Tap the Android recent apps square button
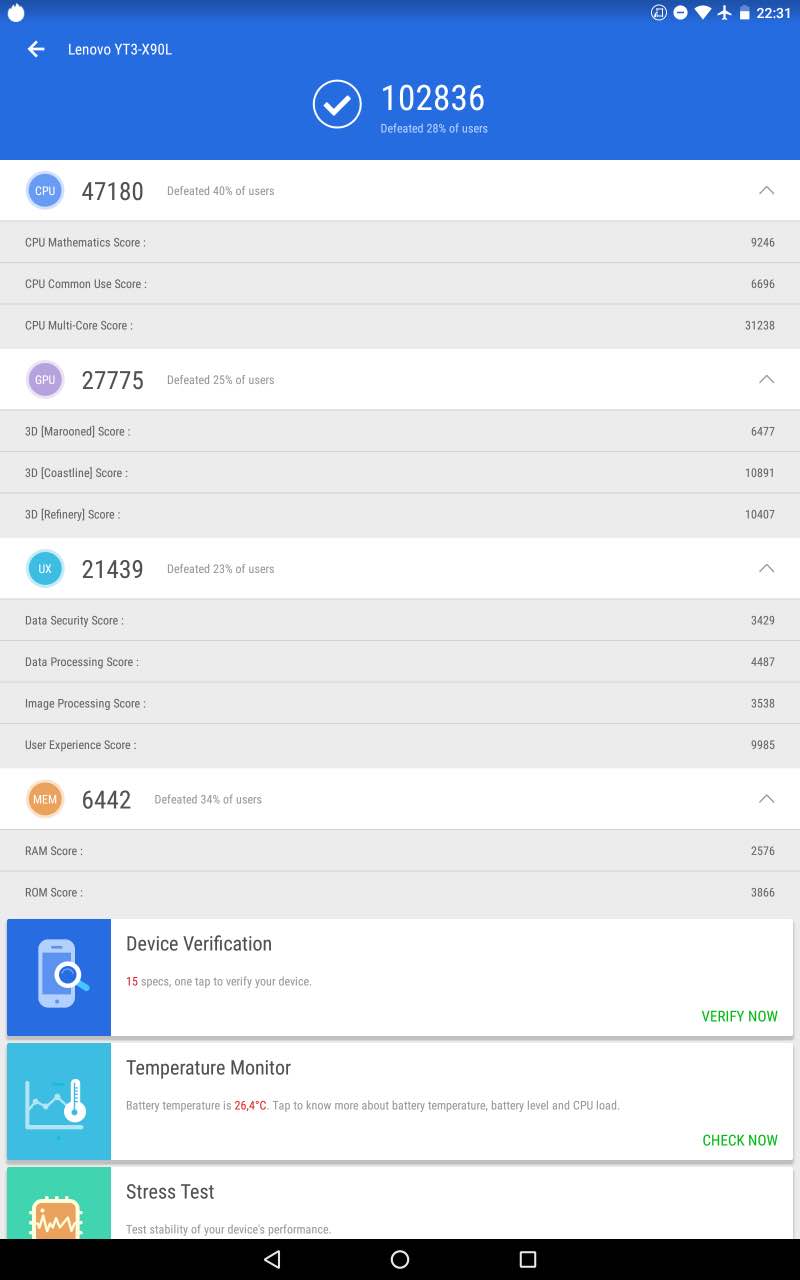The image size is (800, 1280). click(x=528, y=1260)
